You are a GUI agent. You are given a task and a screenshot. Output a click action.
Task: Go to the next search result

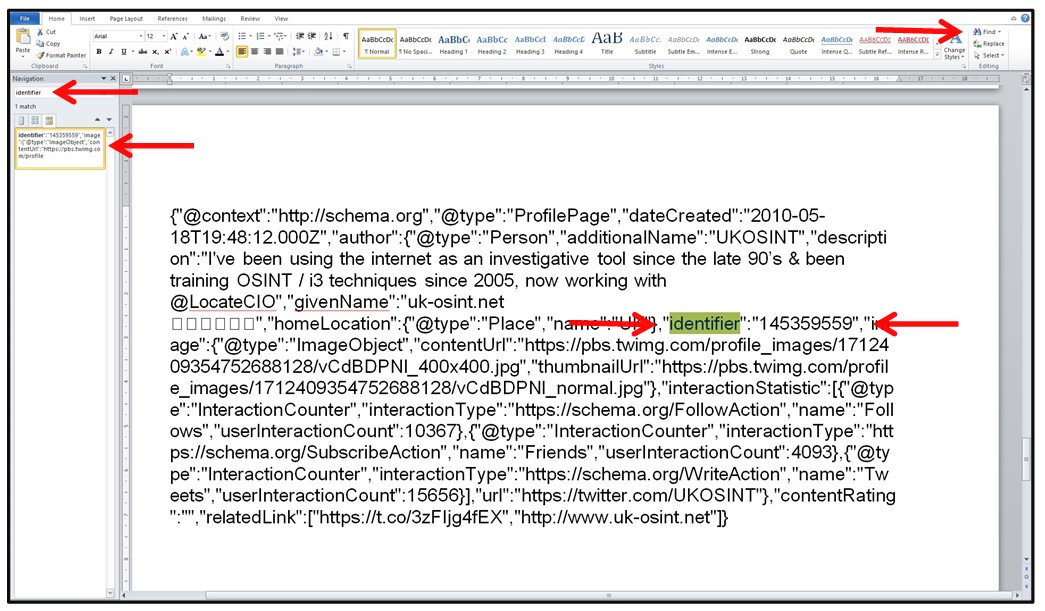tap(109, 120)
